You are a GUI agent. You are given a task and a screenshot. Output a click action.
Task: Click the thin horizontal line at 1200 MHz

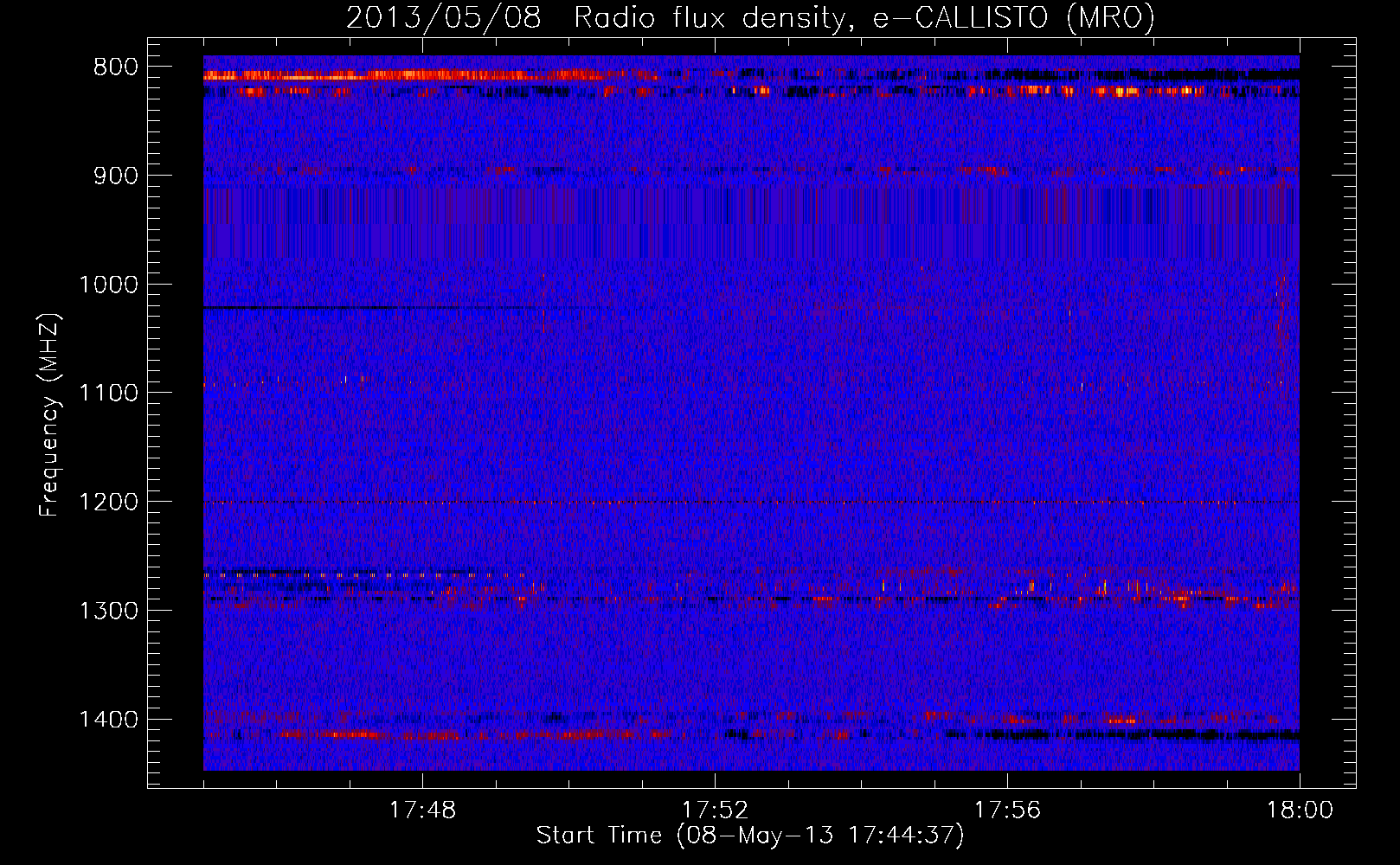pos(751,503)
